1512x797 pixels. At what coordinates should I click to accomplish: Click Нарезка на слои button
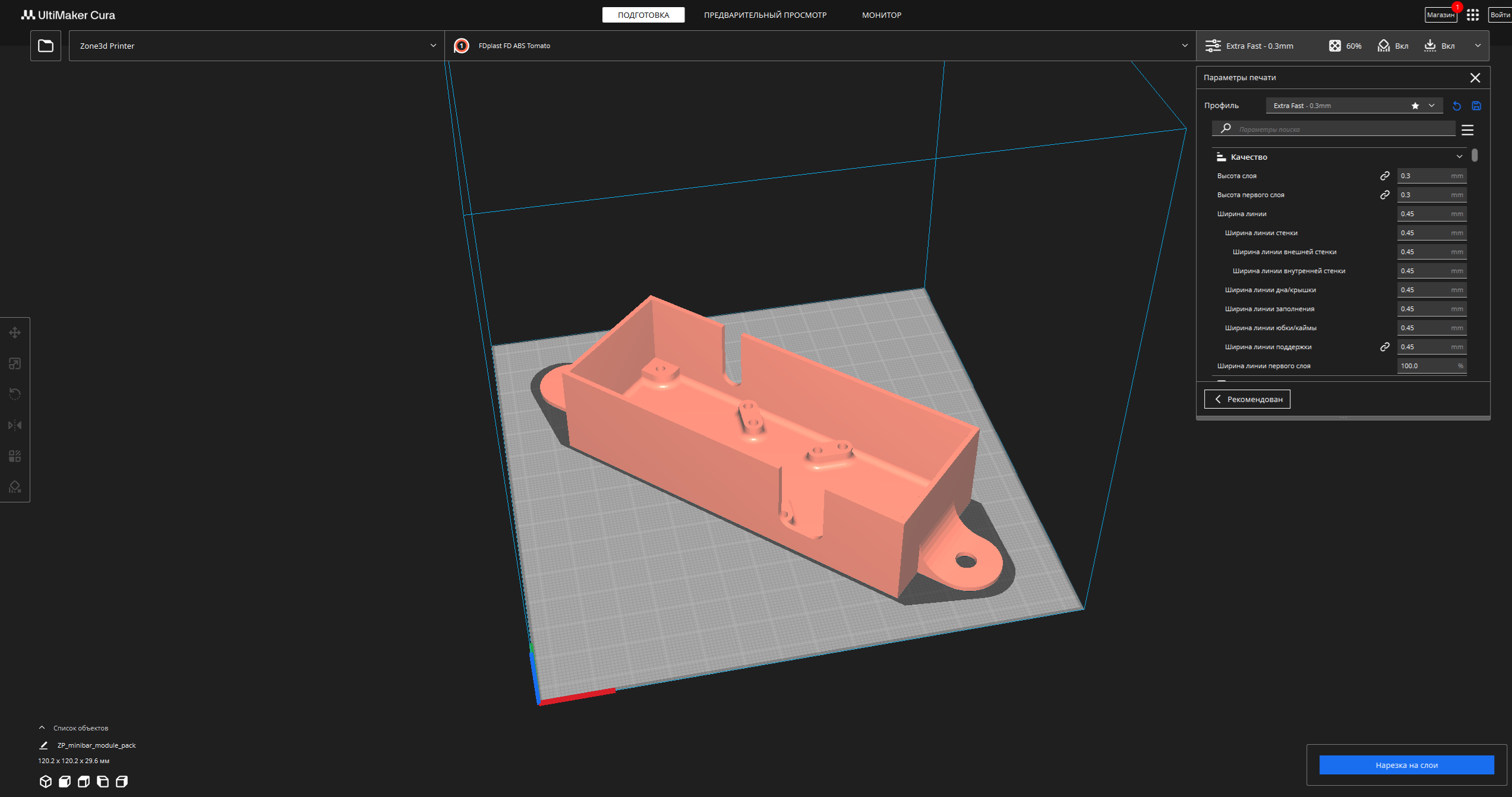pyautogui.click(x=1406, y=765)
